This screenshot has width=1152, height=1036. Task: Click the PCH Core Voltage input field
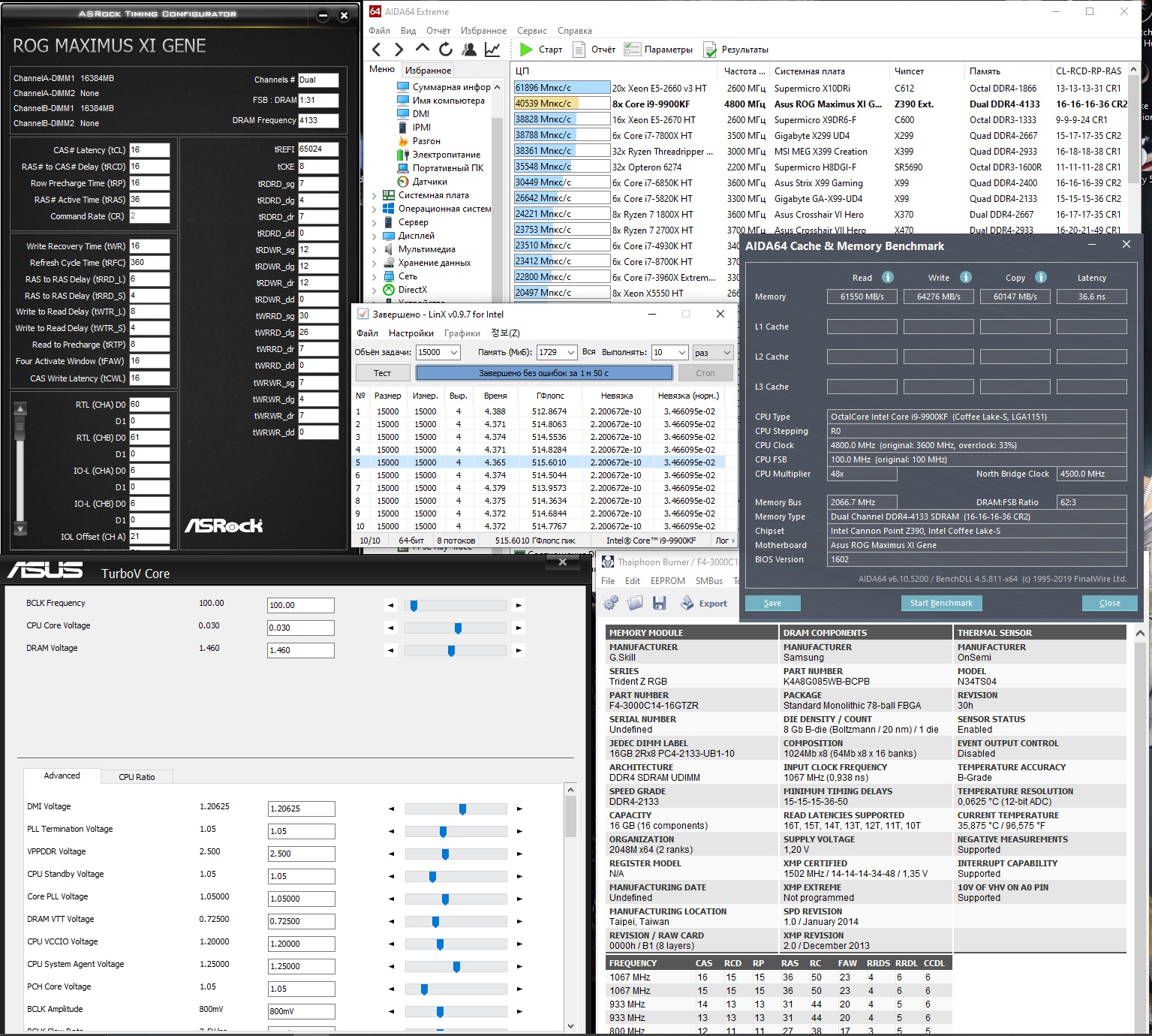pos(301,989)
